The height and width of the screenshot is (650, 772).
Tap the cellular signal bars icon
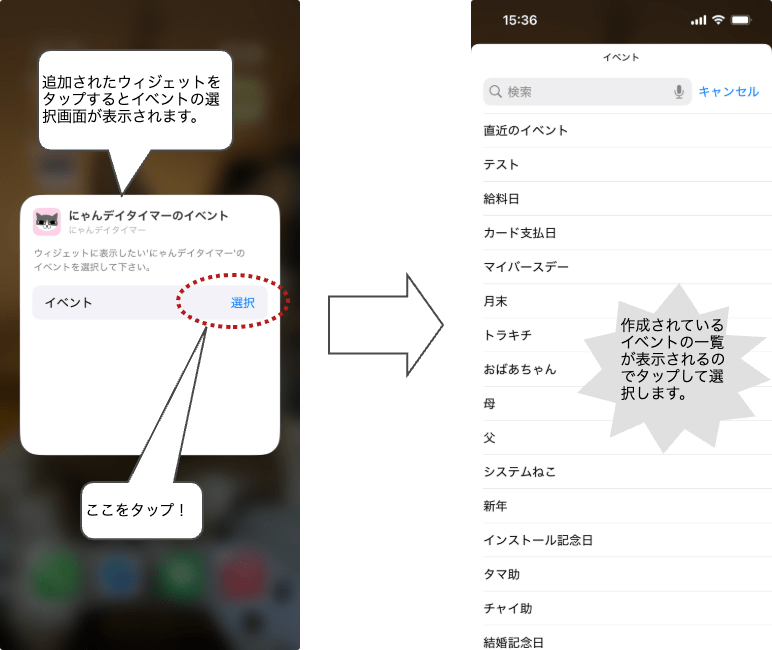pyautogui.click(x=697, y=20)
